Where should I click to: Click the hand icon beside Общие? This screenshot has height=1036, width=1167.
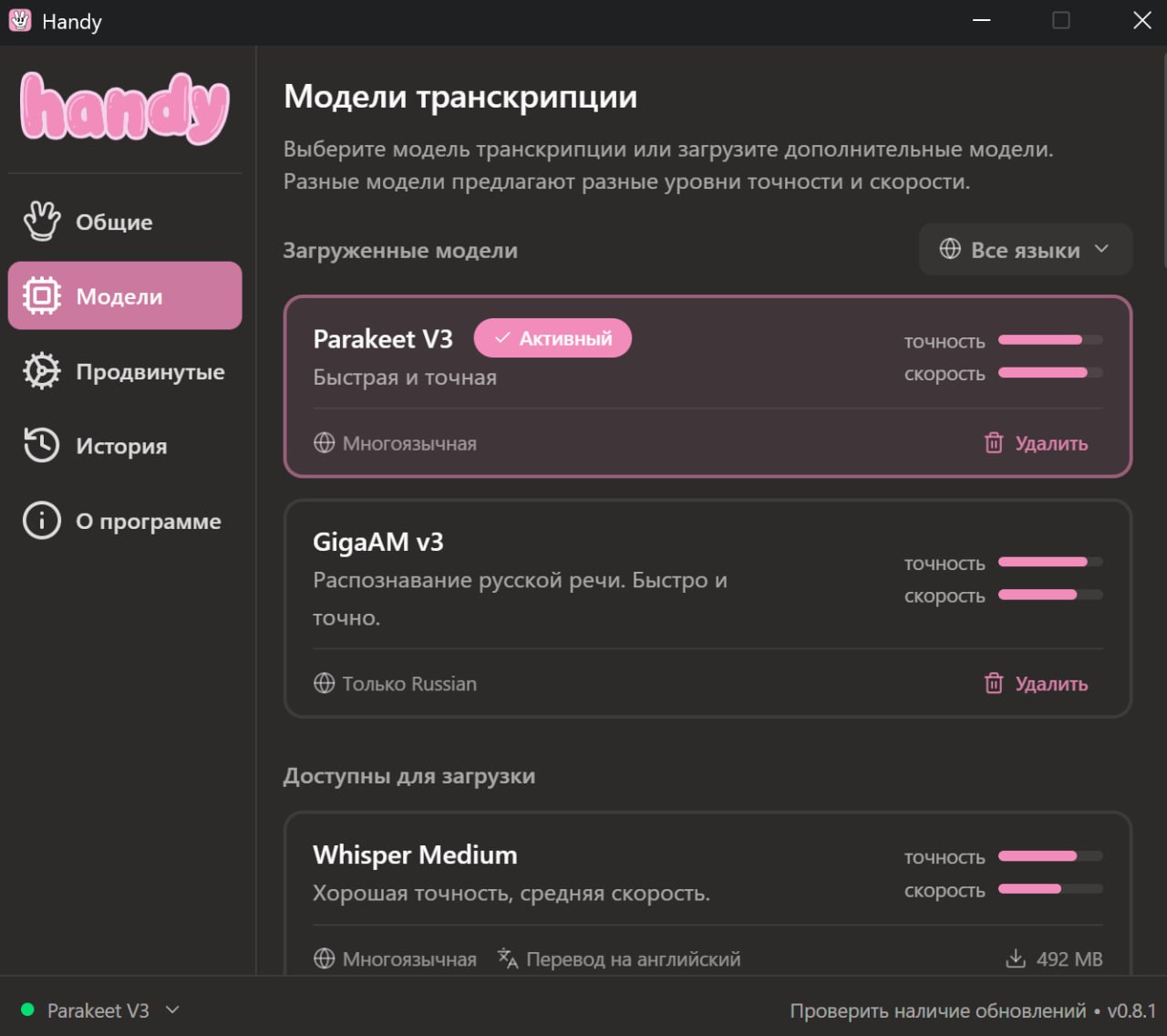[x=42, y=222]
